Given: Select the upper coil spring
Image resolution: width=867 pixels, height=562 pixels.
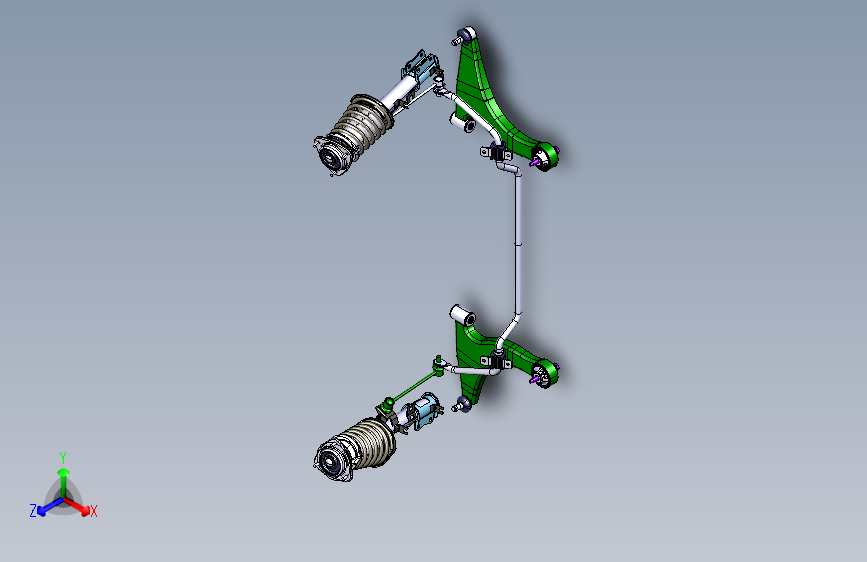Looking at the screenshot, I should [361, 123].
